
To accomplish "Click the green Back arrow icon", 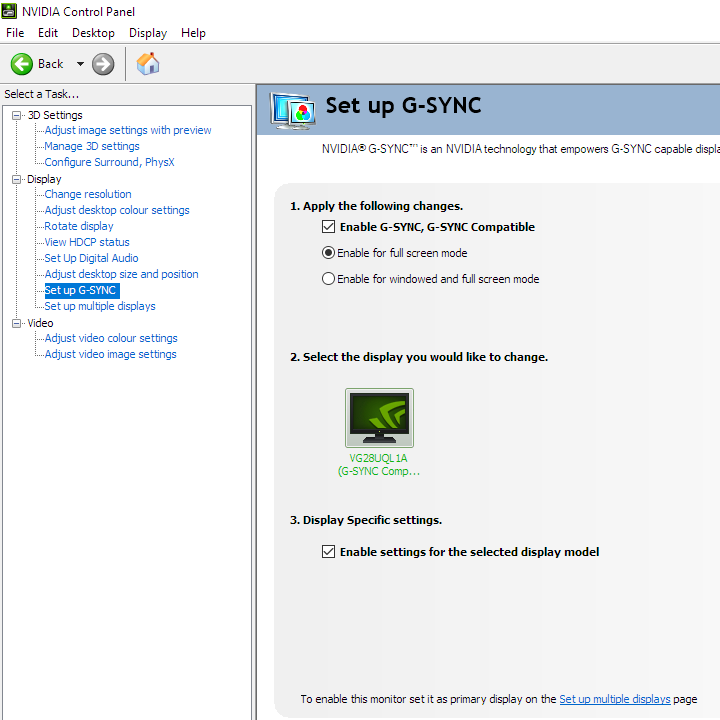I will click(22, 64).
